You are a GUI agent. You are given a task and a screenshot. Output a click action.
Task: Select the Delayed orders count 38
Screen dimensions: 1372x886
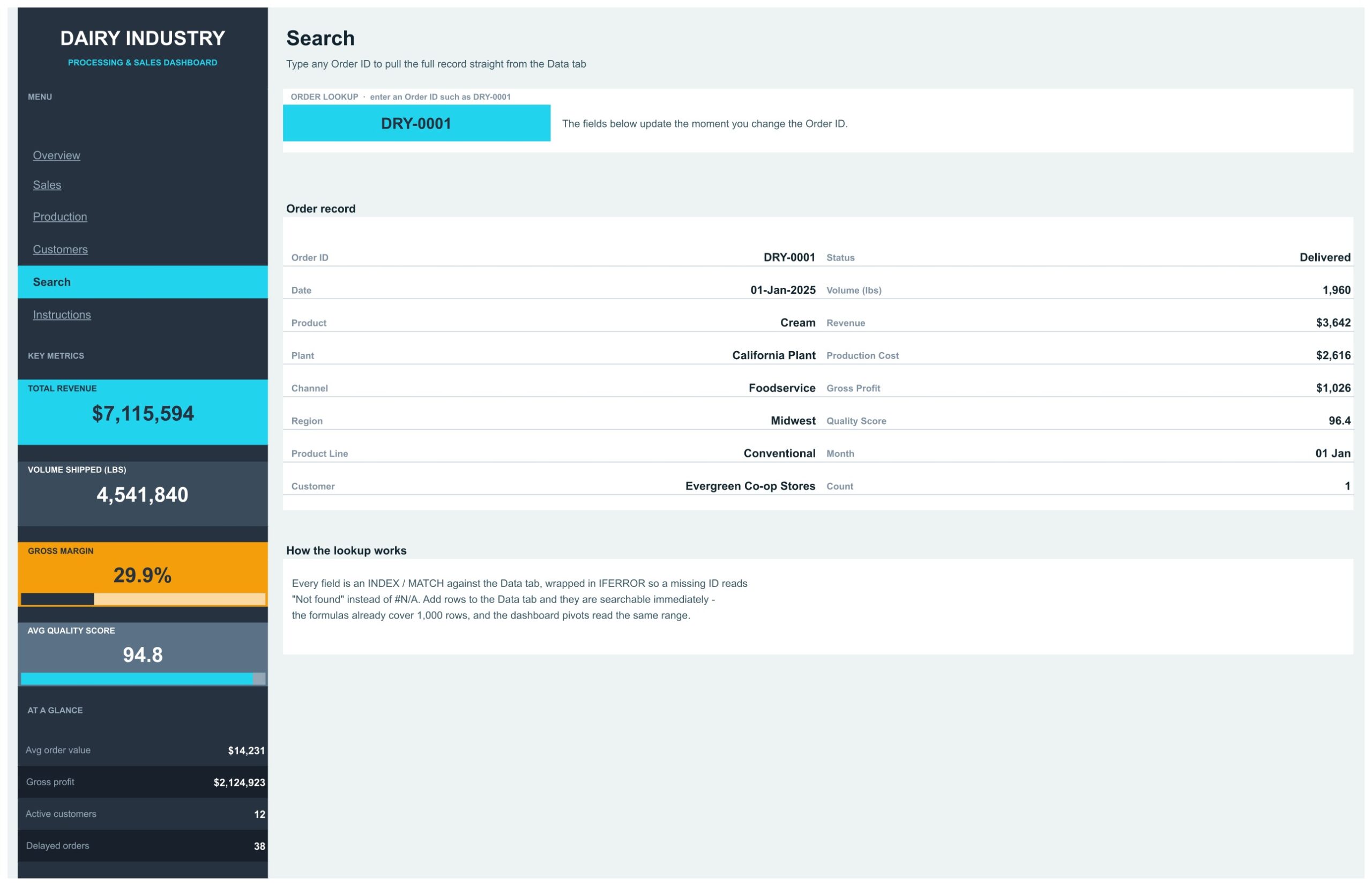(x=259, y=847)
